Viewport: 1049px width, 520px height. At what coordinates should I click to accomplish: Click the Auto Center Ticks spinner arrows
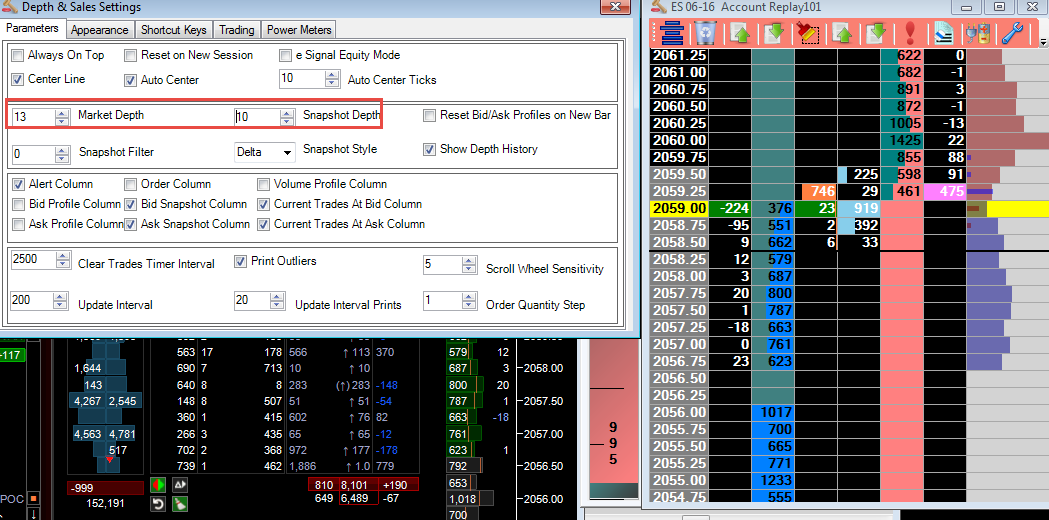(x=332, y=79)
